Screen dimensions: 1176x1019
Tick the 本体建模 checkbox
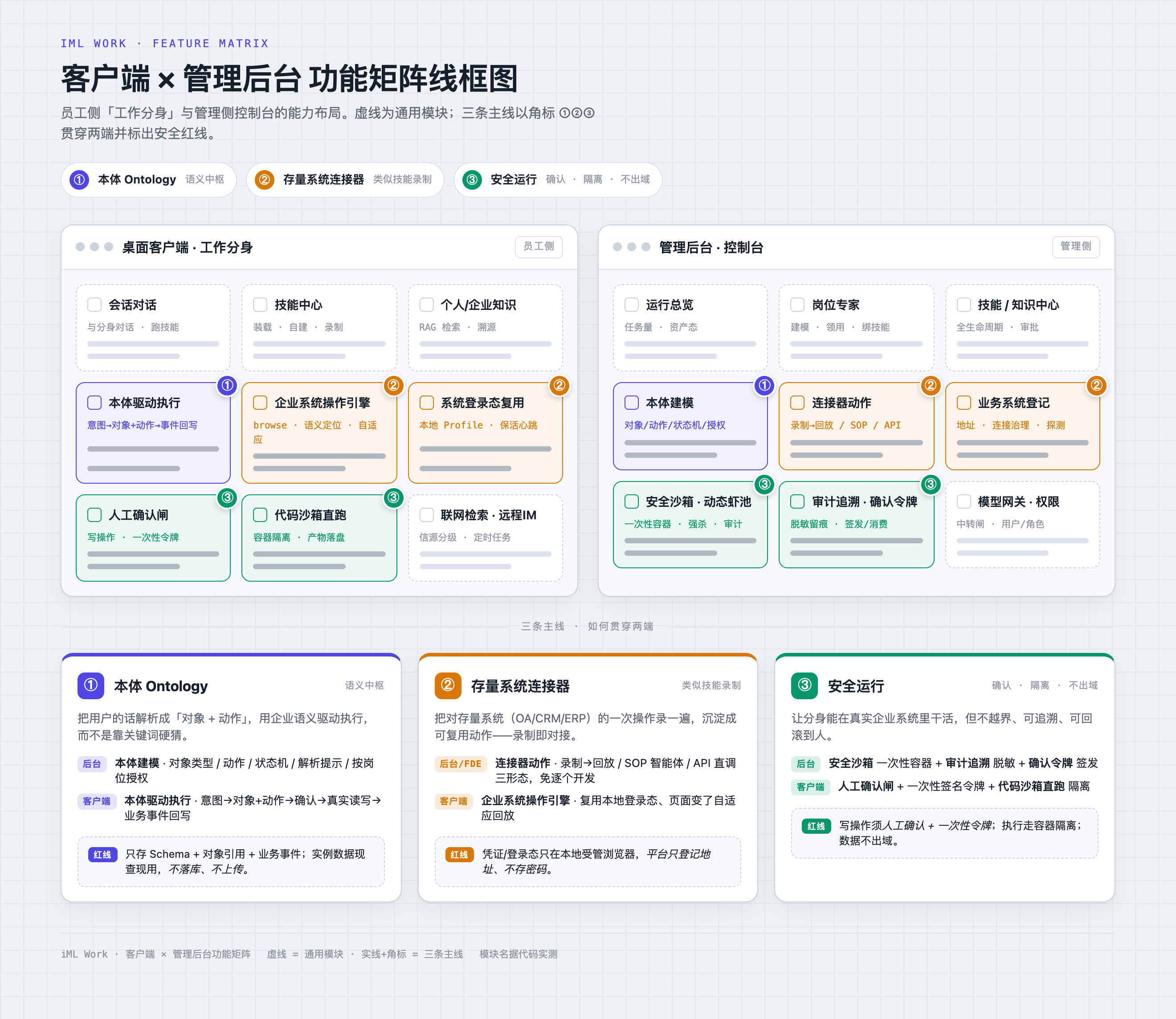(632, 403)
